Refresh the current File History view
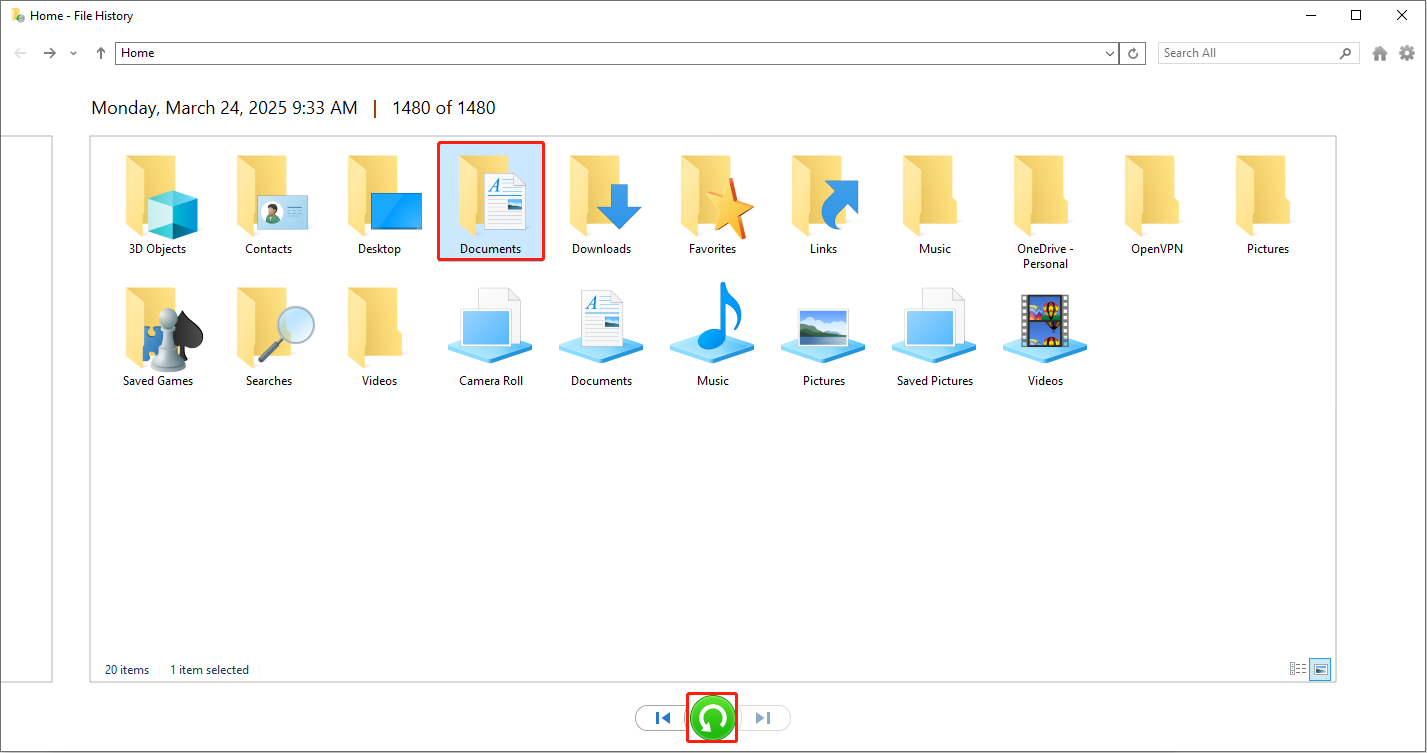Image resolution: width=1427 pixels, height=753 pixels. click(1131, 52)
